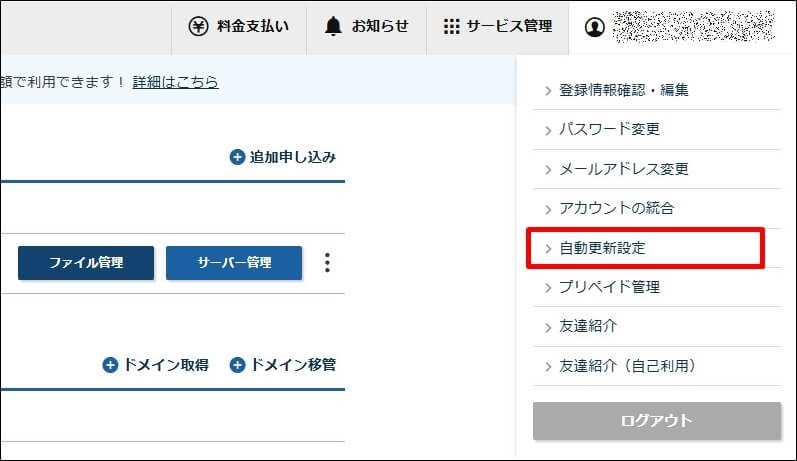Click the サーバー管理 button
This screenshot has height=461, width=797.
pyautogui.click(x=234, y=263)
